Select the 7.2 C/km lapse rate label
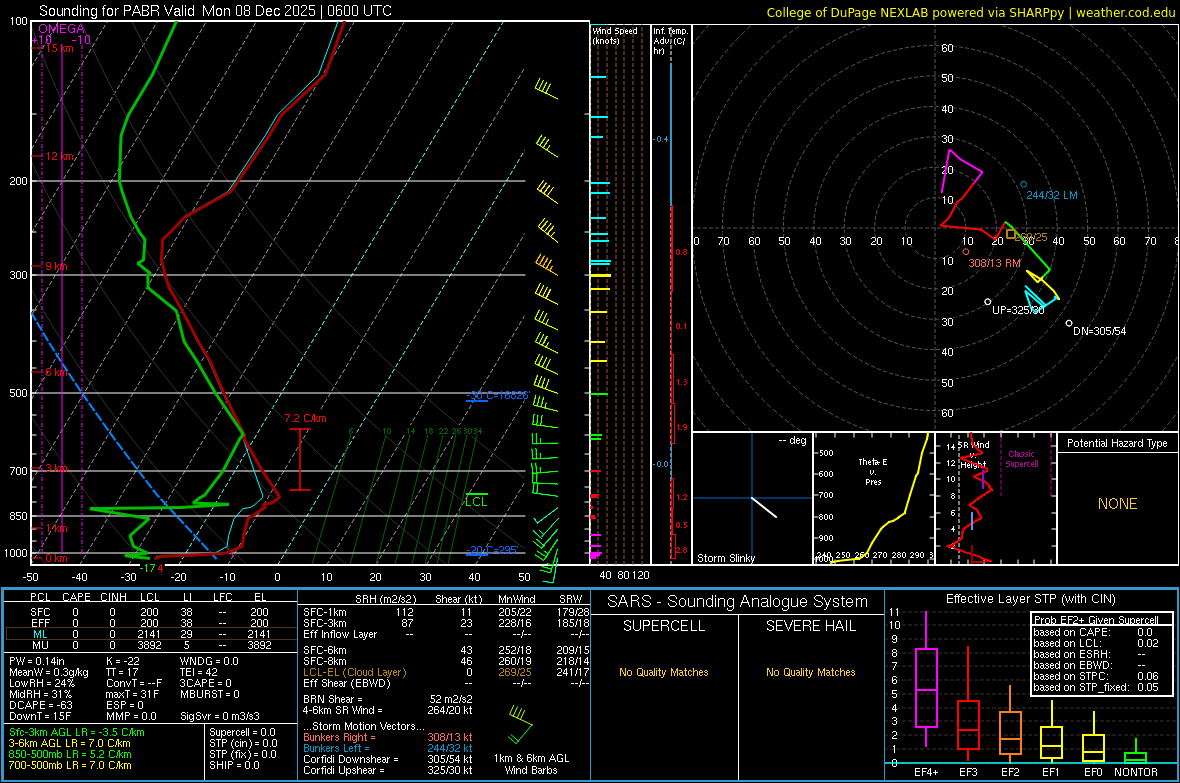This screenshot has height=783, width=1180. [x=306, y=418]
